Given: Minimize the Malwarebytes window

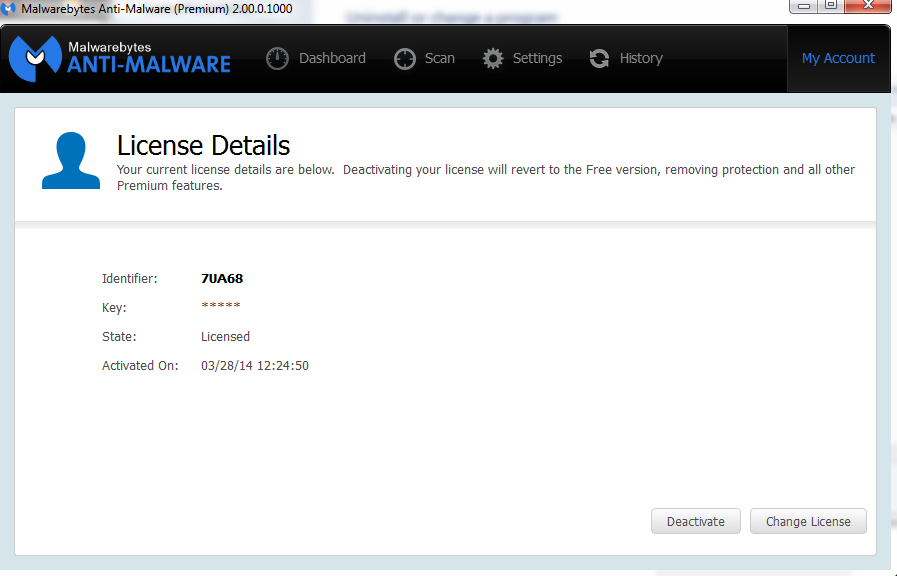Looking at the screenshot, I should point(804,6).
